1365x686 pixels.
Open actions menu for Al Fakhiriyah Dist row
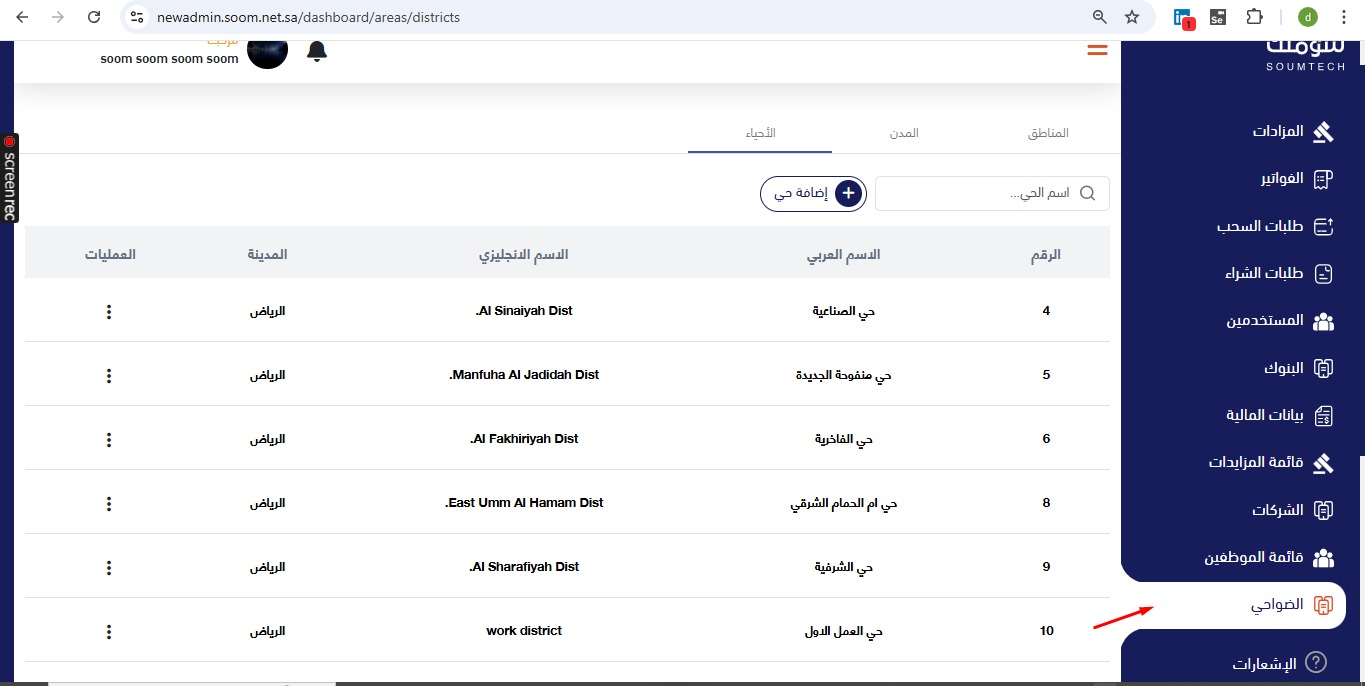pyautogui.click(x=109, y=440)
